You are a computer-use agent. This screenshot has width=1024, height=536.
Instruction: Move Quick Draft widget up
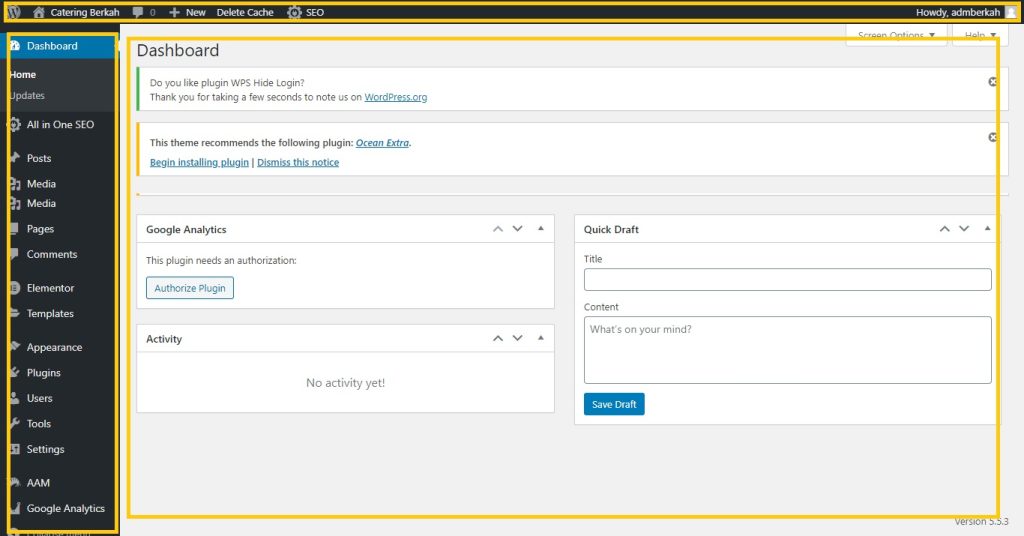pyautogui.click(x=944, y=229)
